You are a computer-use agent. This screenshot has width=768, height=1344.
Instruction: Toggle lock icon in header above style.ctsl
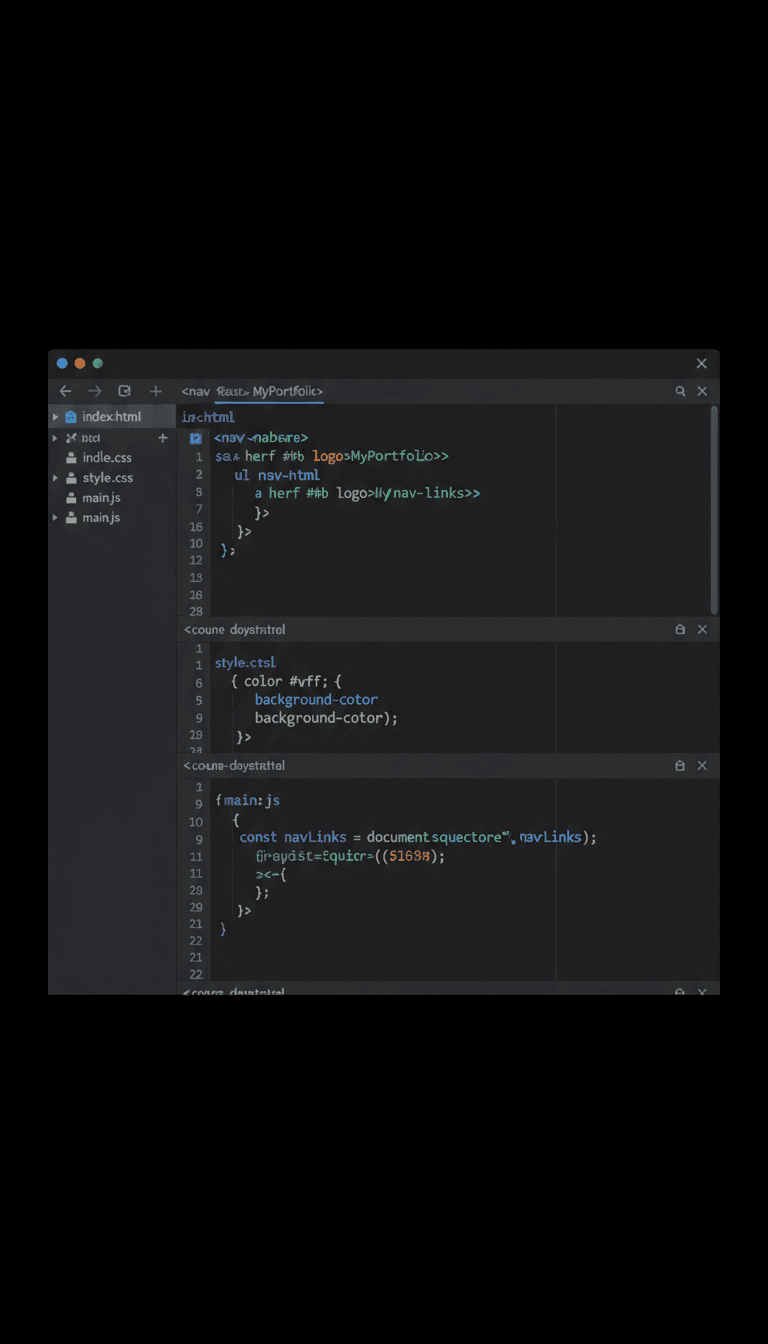[680, 629]
